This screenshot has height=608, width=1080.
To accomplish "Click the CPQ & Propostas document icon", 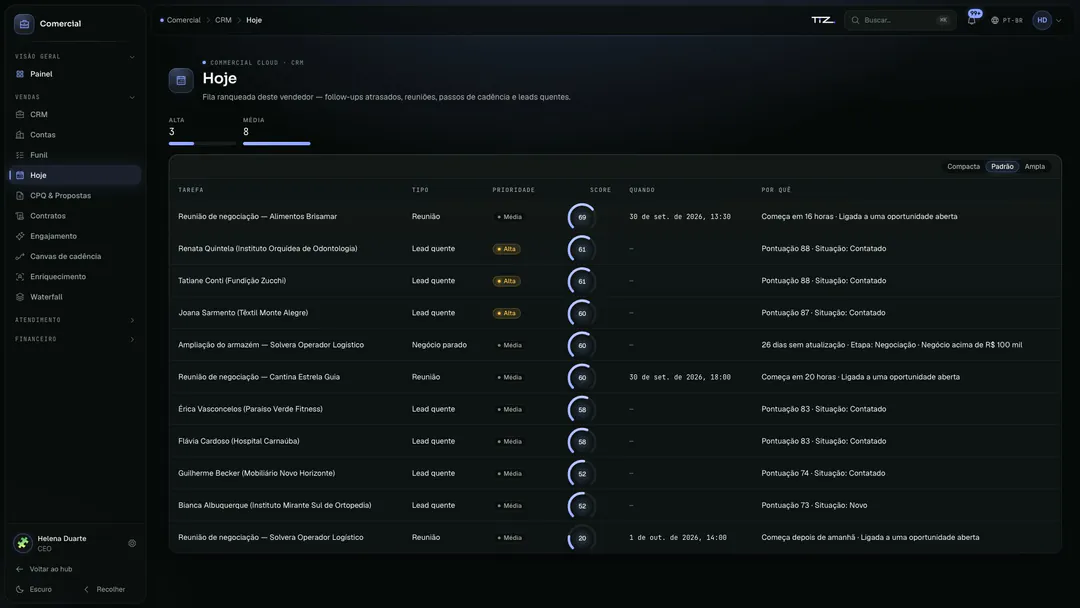I will 20,196.
